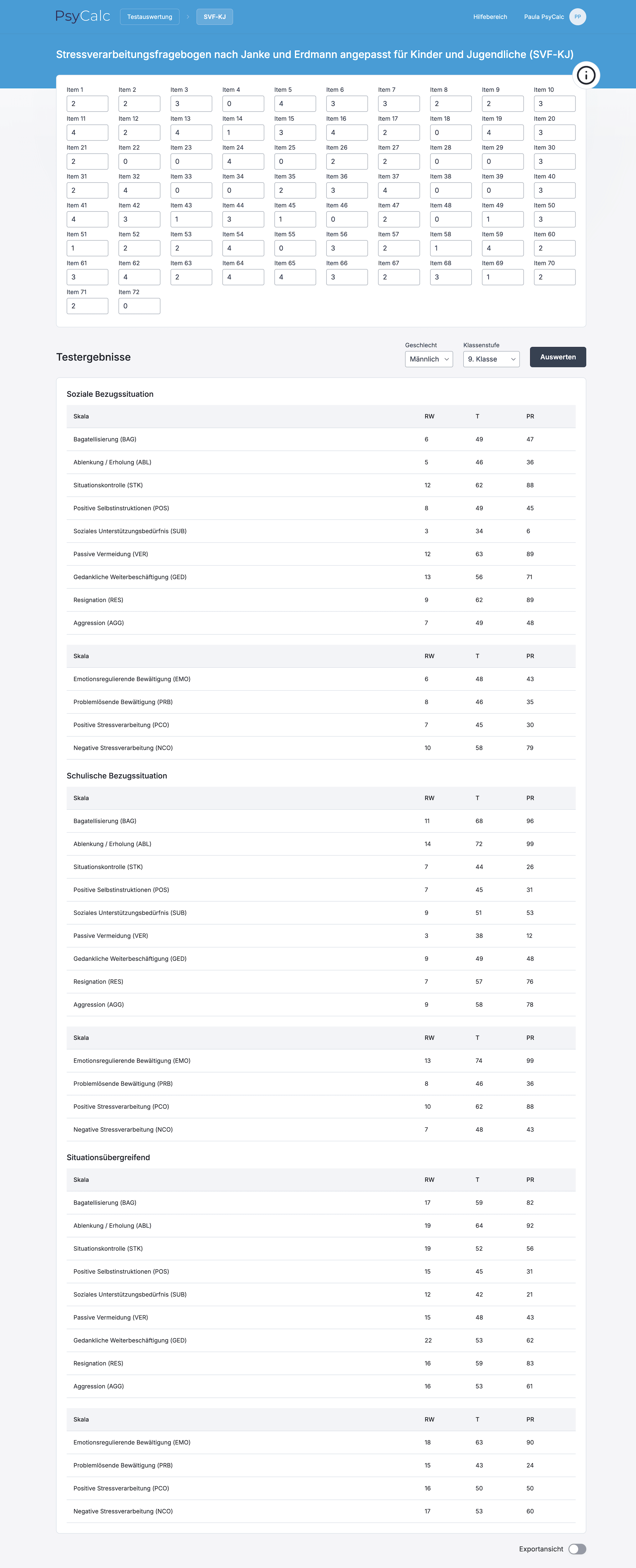Select the Item 10 input box
This screenshot has width=636, height=1568.
[554, 103]
